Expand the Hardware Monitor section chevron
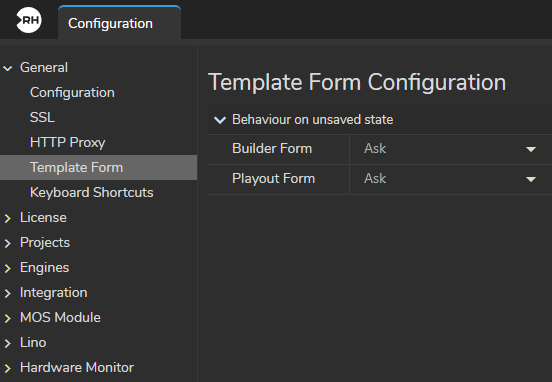This screenshot has height=382, width=552. click(x=8, y=368)
